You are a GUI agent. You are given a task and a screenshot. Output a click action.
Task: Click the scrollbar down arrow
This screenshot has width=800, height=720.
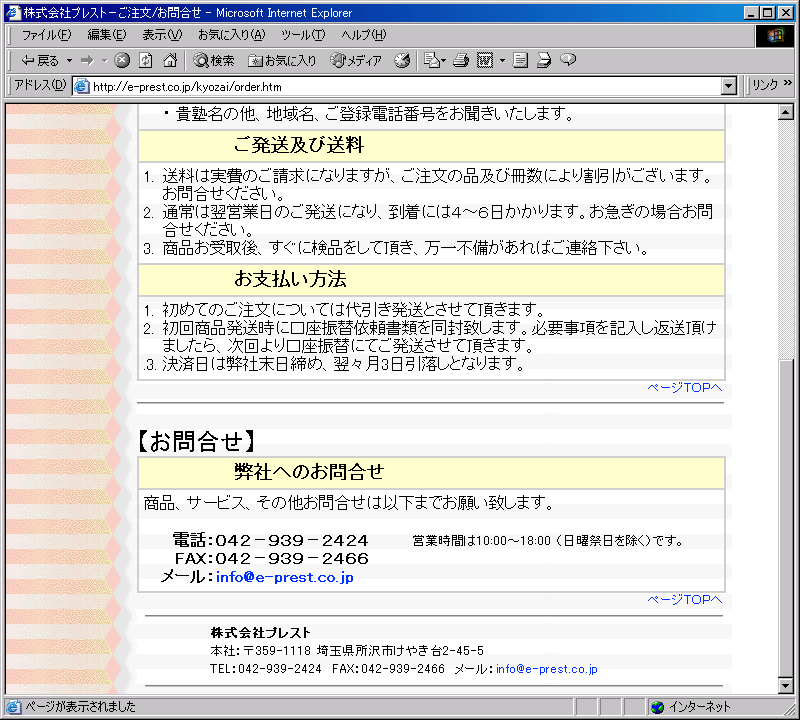pos(786,686)
